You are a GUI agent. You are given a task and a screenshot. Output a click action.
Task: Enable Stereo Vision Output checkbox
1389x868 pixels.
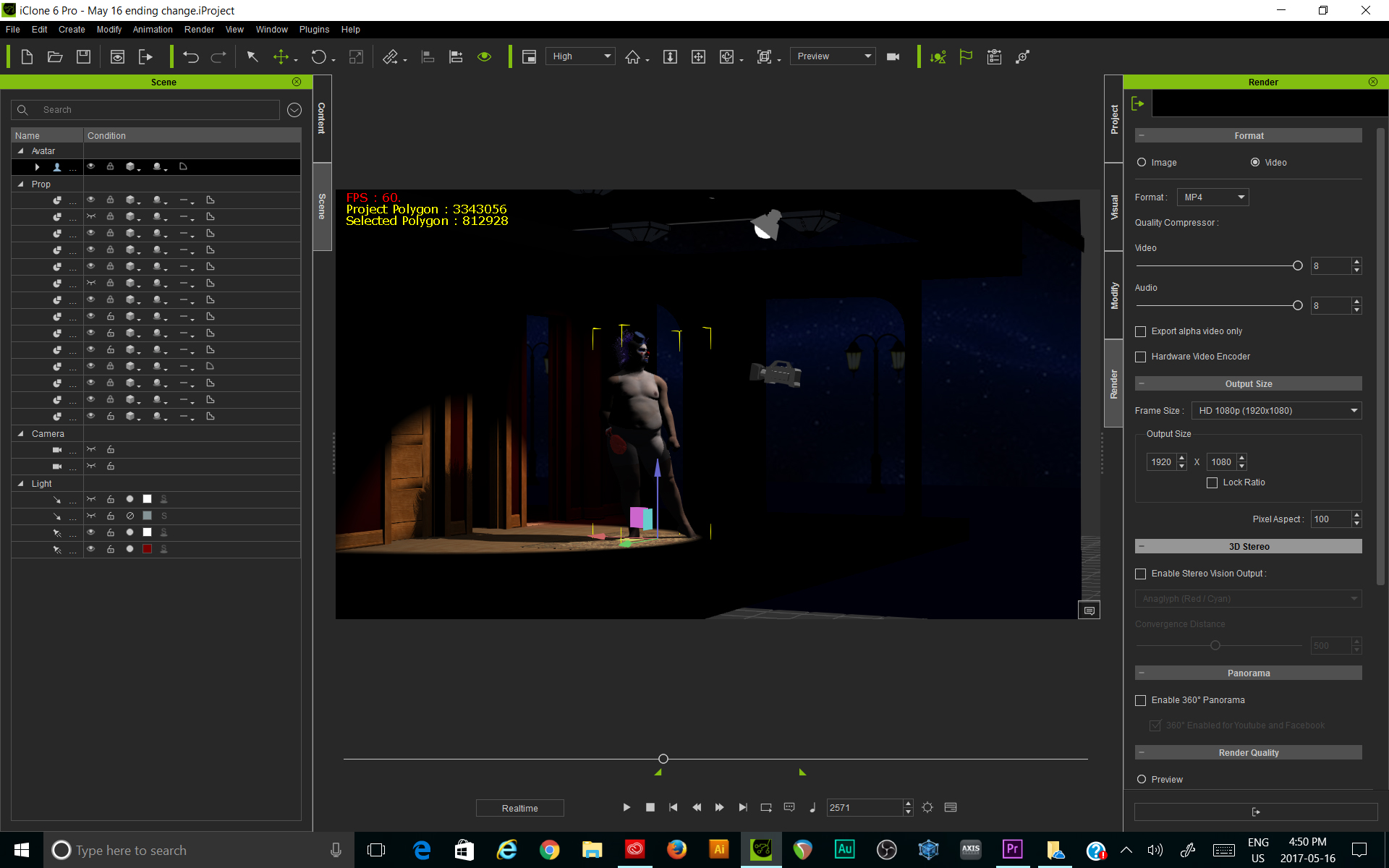click(1141, 574)
